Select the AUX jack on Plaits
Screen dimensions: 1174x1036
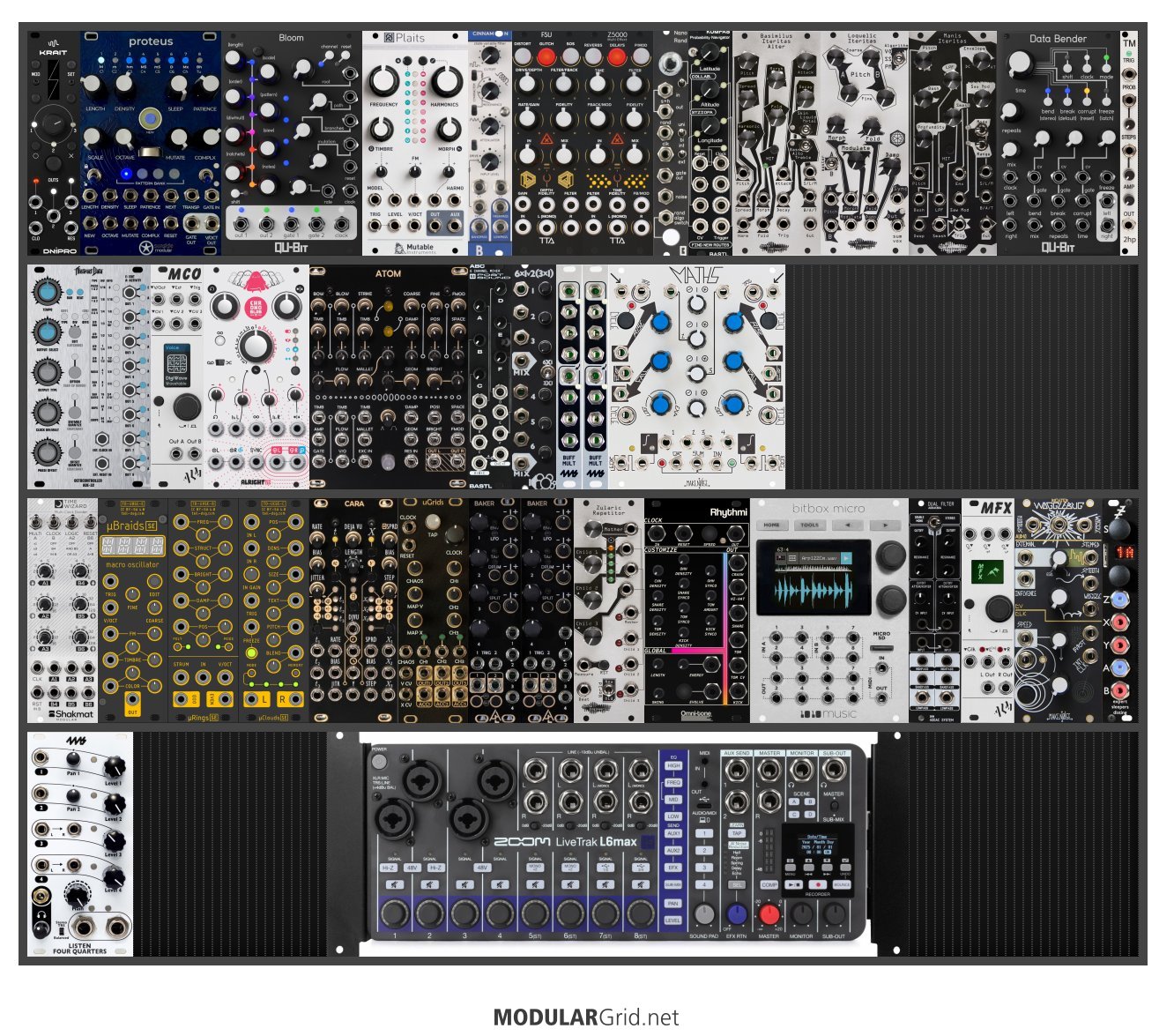[x=455, y=227]
